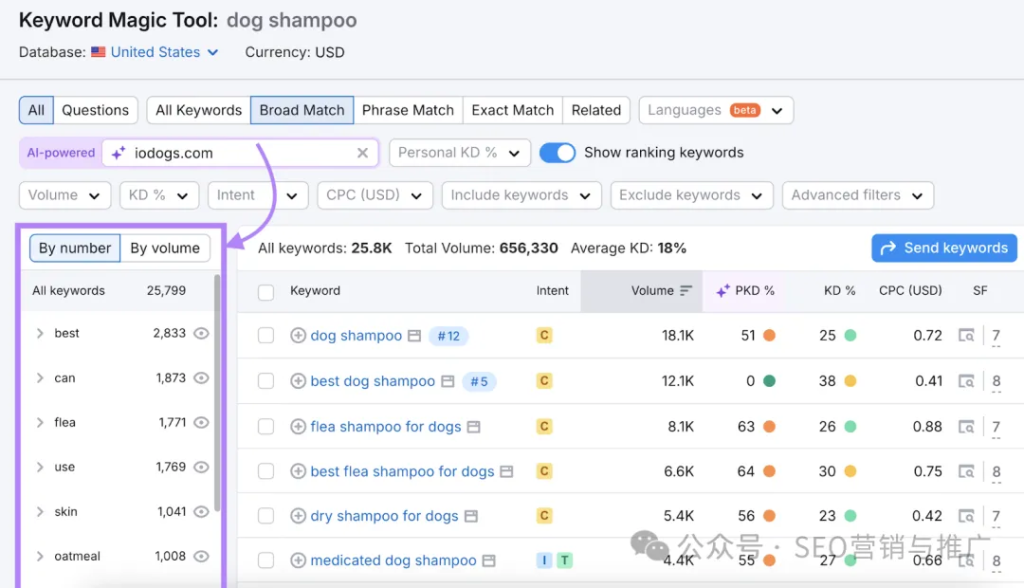Image resolution: width=1024 pixels, height=588 pixels.
Task: Hide the 'flea' keyword group with the eye icon
Action: pyautogui.click(x=201, y=423)
